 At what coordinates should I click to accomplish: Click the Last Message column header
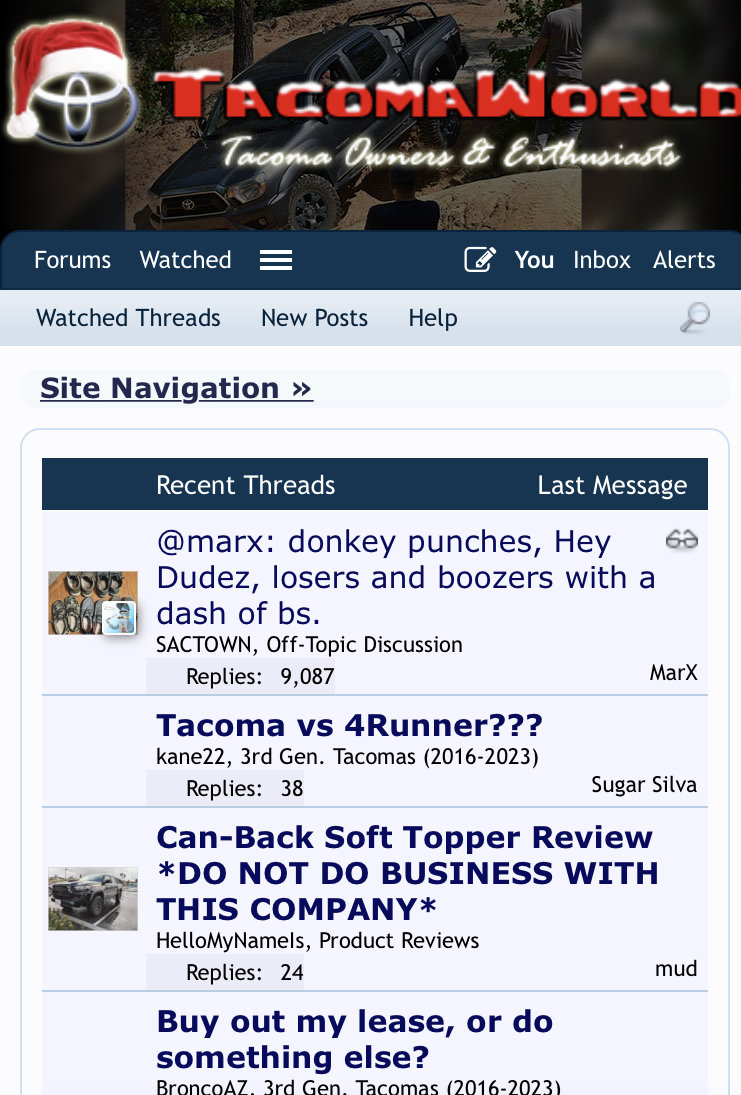click(612, 485)
